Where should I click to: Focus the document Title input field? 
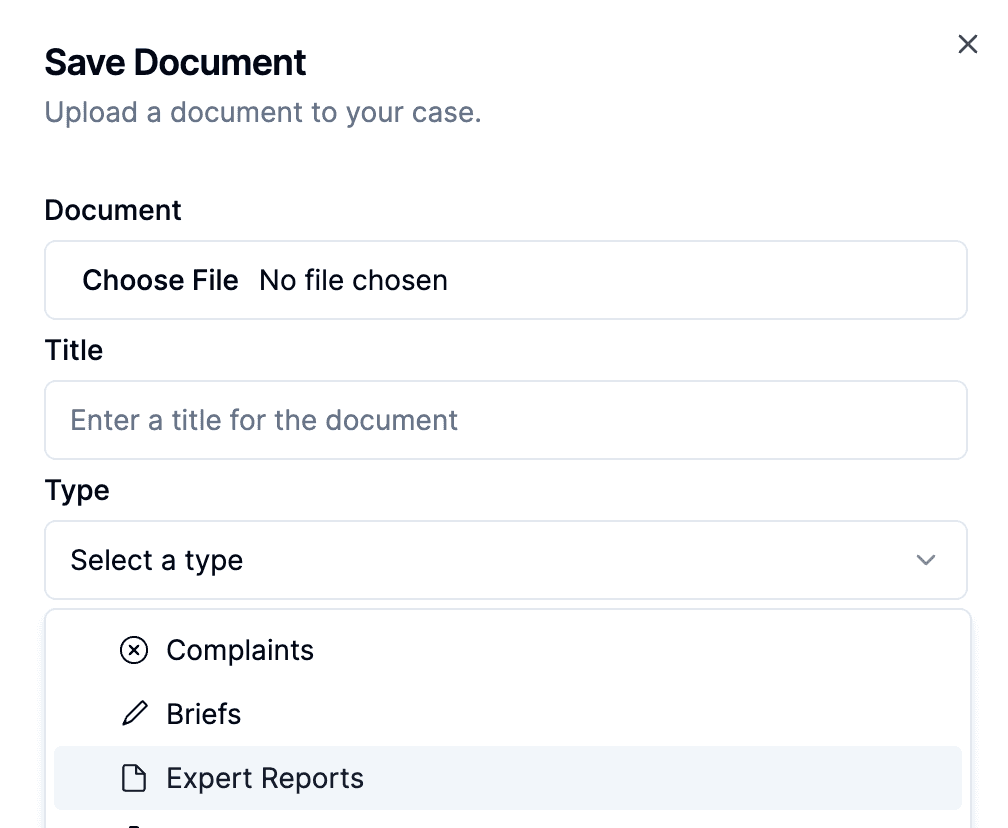point(505,420)
